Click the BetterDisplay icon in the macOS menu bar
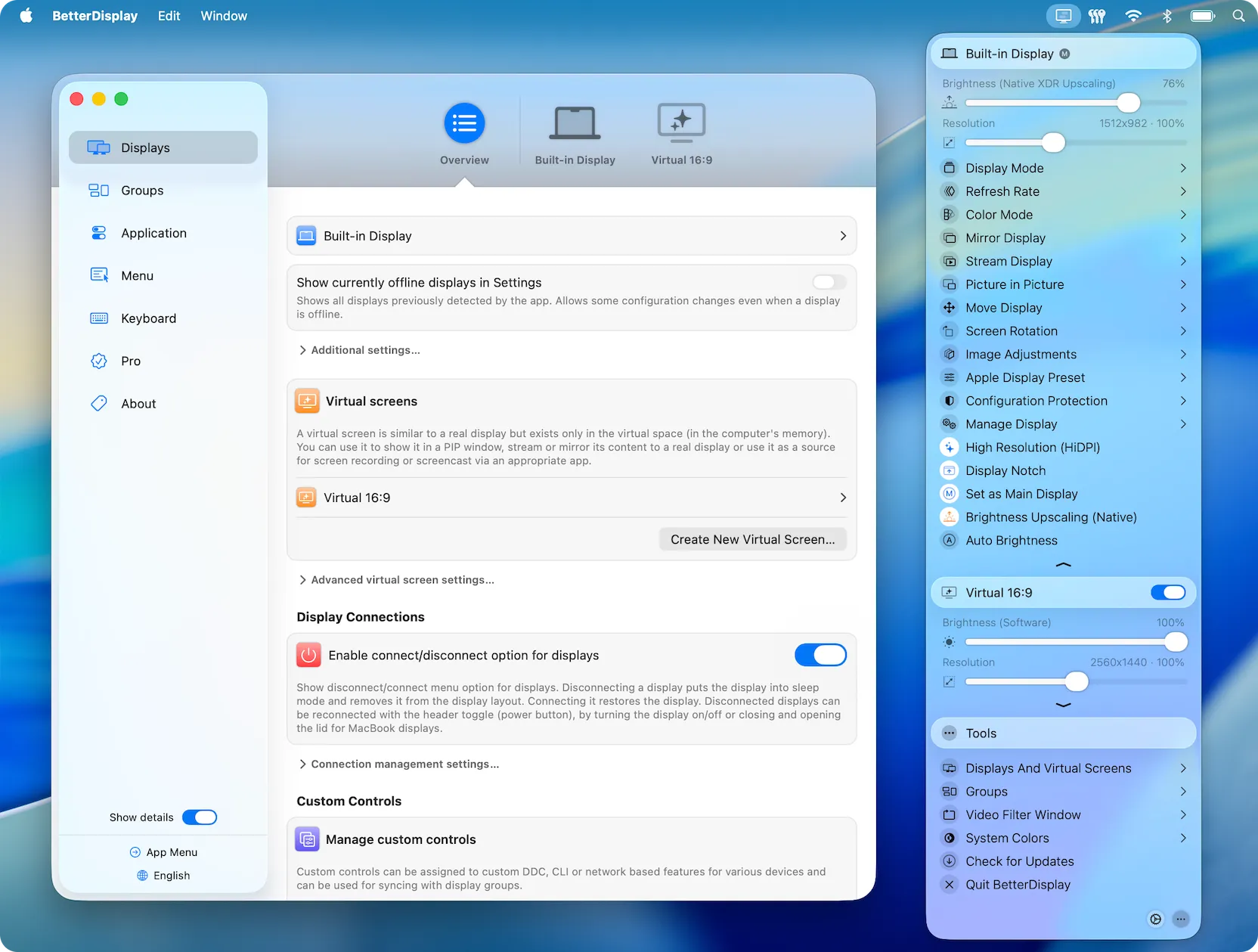This screenshot has width=1258, height=952. point(1063,15)
